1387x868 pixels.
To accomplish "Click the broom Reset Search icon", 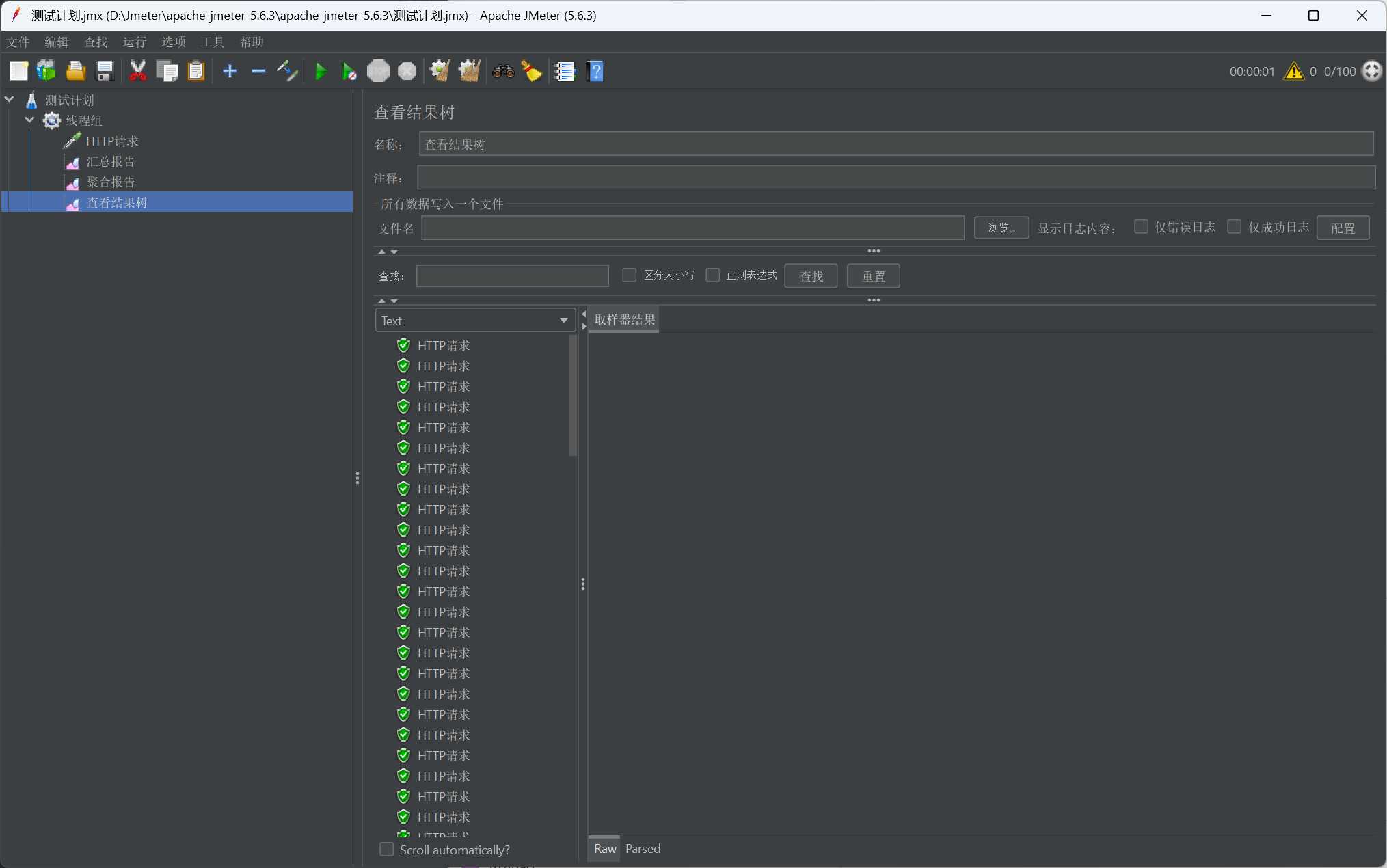I will pos(532,71).
